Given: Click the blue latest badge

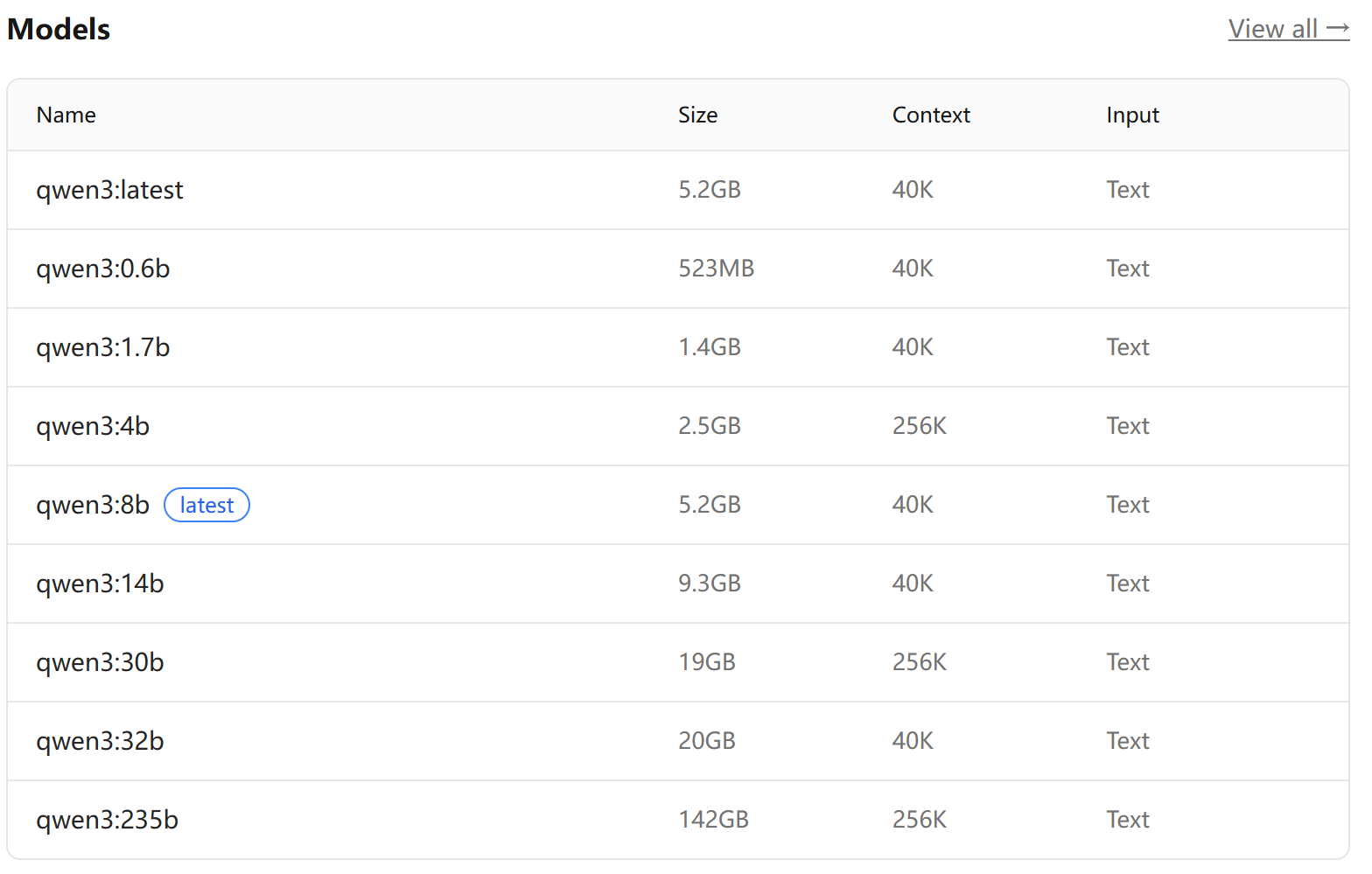Looking at the screenshot, I should click(x=206, y=505).
